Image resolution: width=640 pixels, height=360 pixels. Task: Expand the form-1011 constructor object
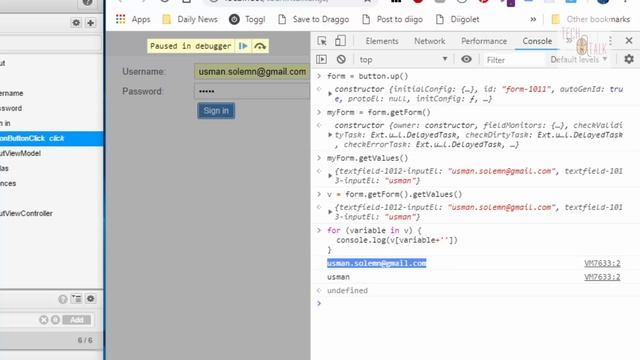[330, 94]
